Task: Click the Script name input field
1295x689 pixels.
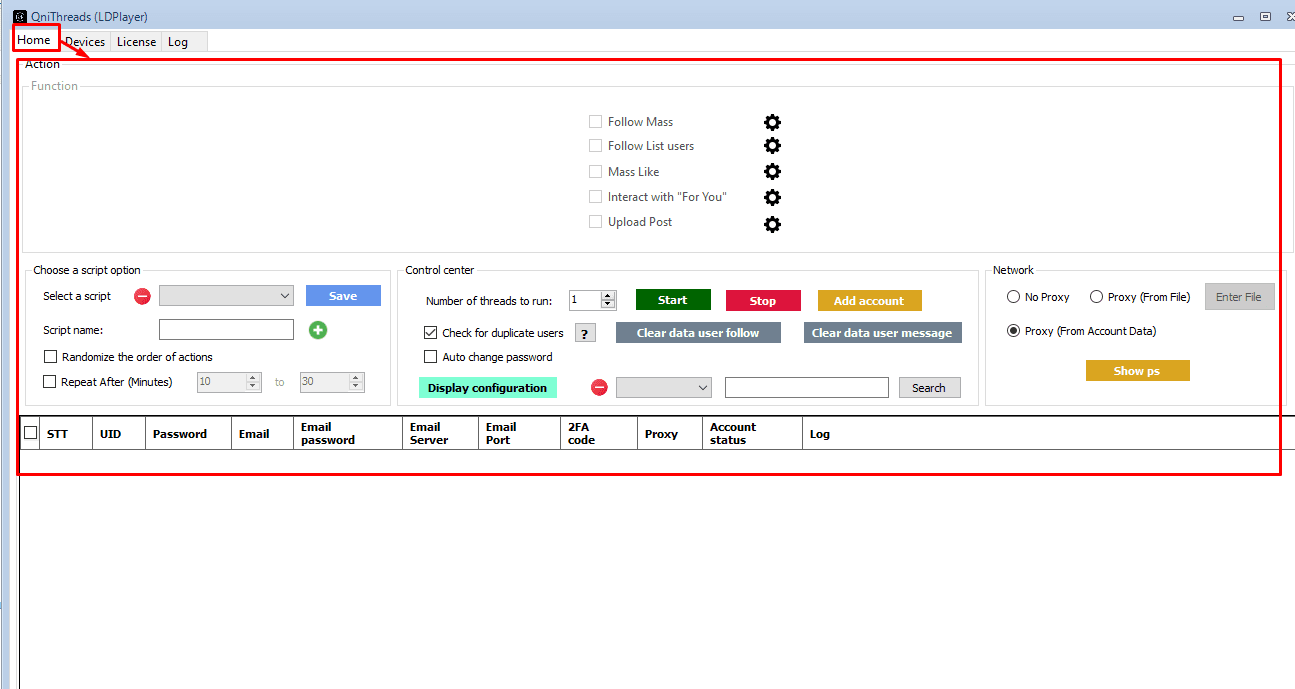Action: (226, 330)
